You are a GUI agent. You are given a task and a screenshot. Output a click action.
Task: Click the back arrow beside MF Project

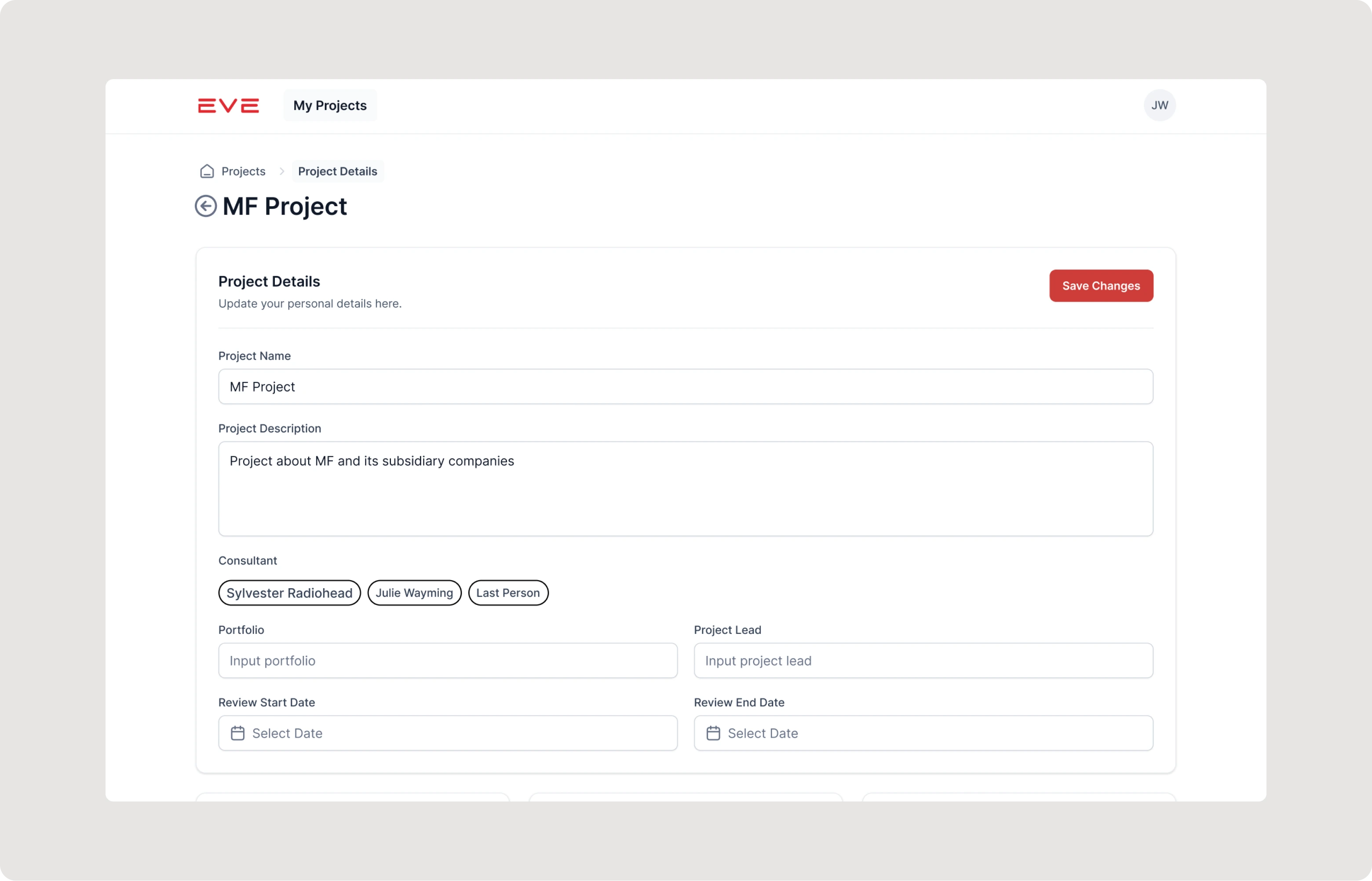[205, 206]
